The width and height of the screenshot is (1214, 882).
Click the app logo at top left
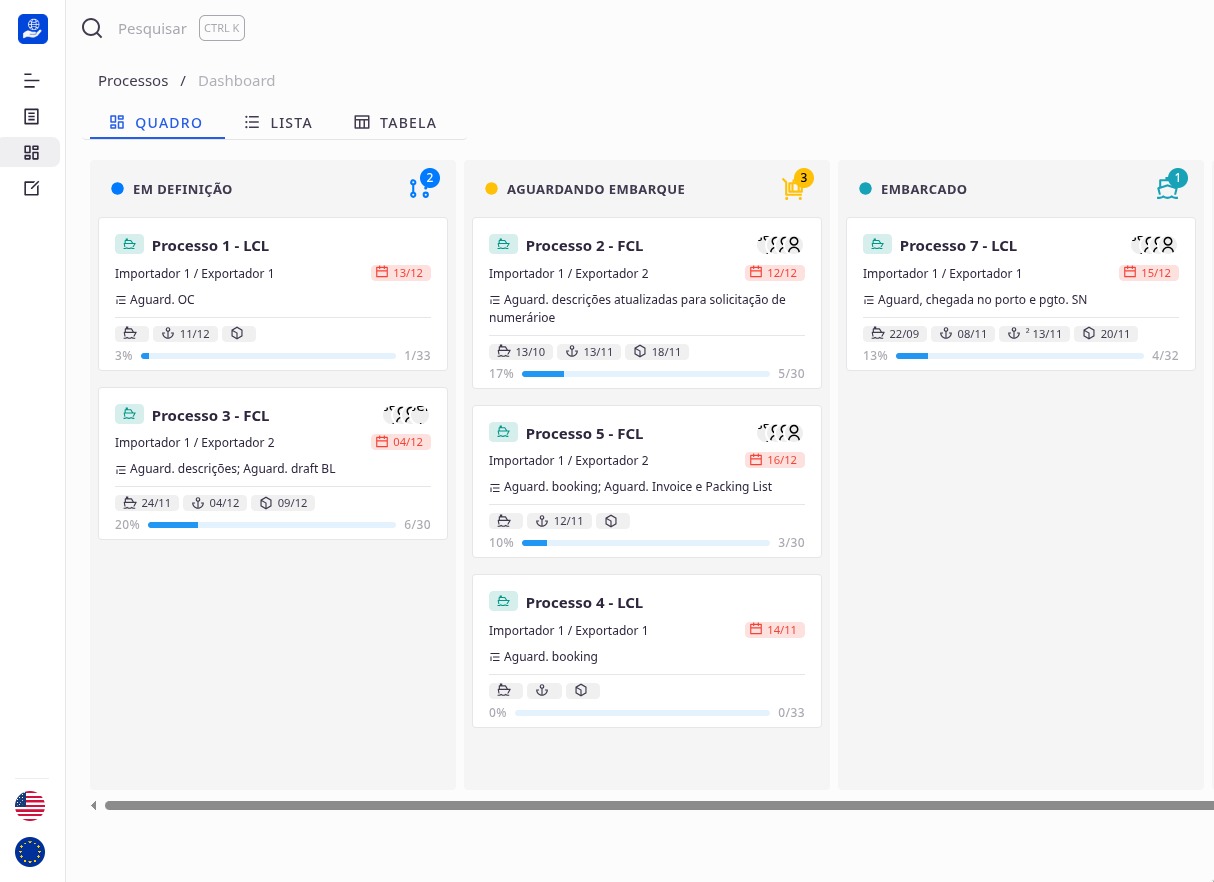[33, 29]
